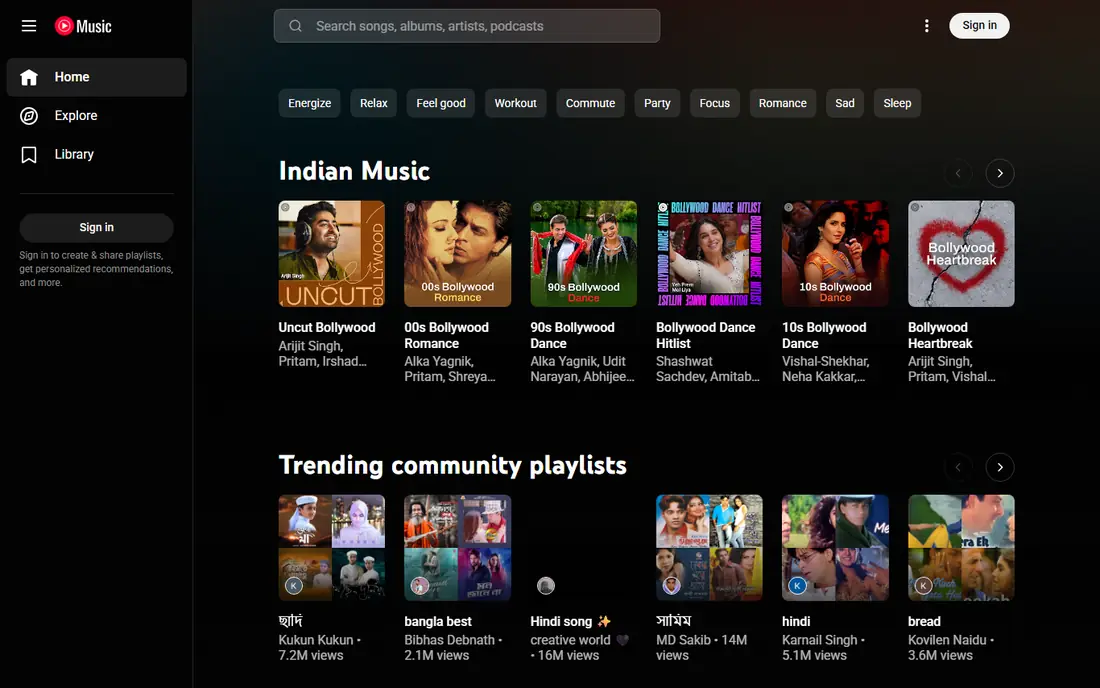Select the Commute mood chip
This screenshot has height=688, width=1100.
click(x=591, y=103)
